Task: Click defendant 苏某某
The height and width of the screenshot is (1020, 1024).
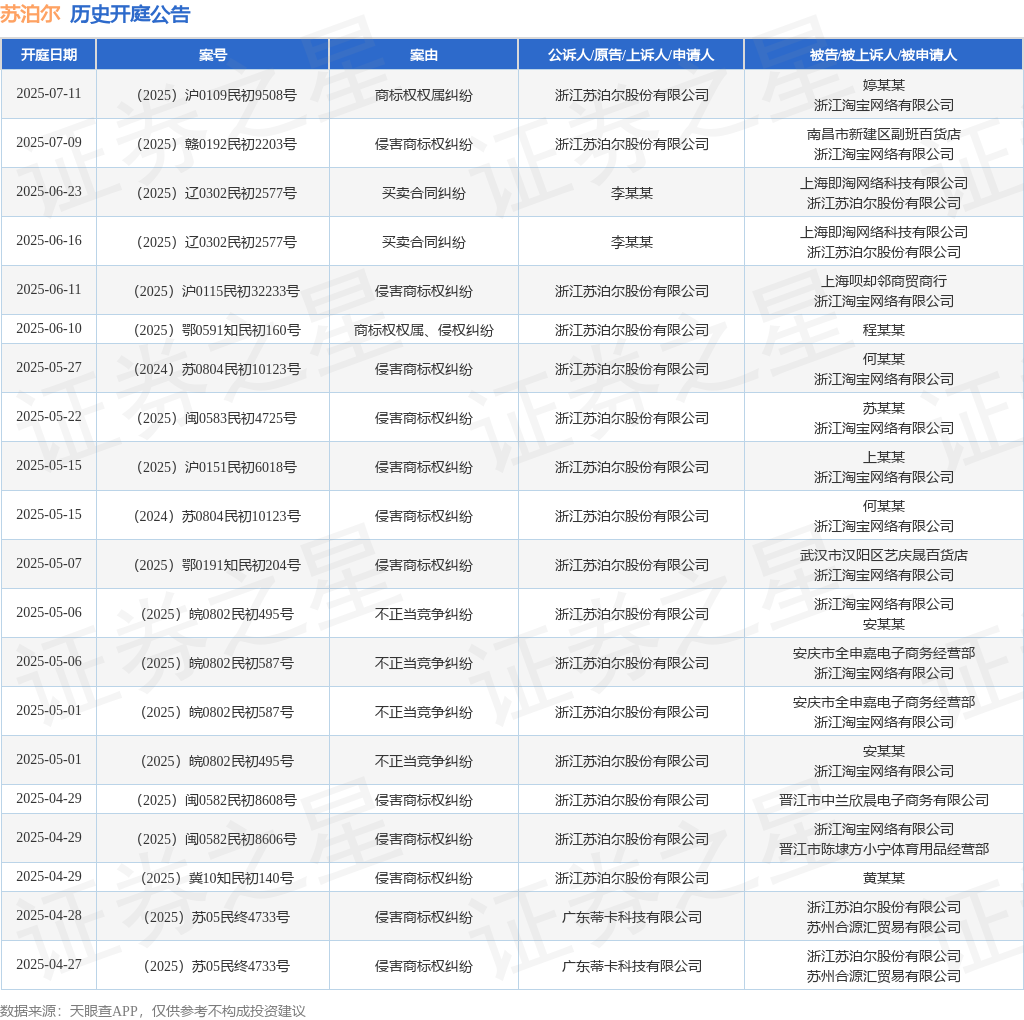Action: point(884,408)
